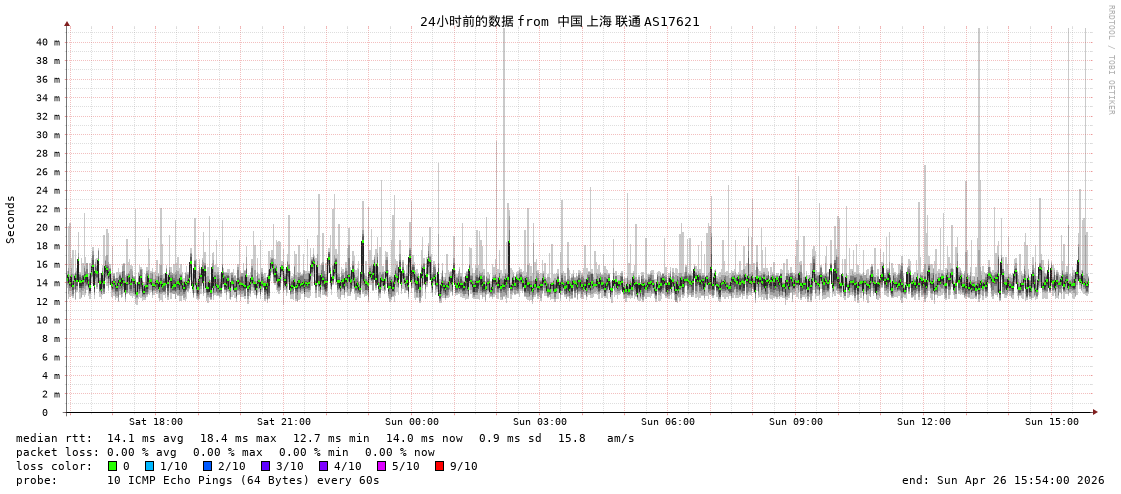Click the graph title mentioning AS17621

560,21
